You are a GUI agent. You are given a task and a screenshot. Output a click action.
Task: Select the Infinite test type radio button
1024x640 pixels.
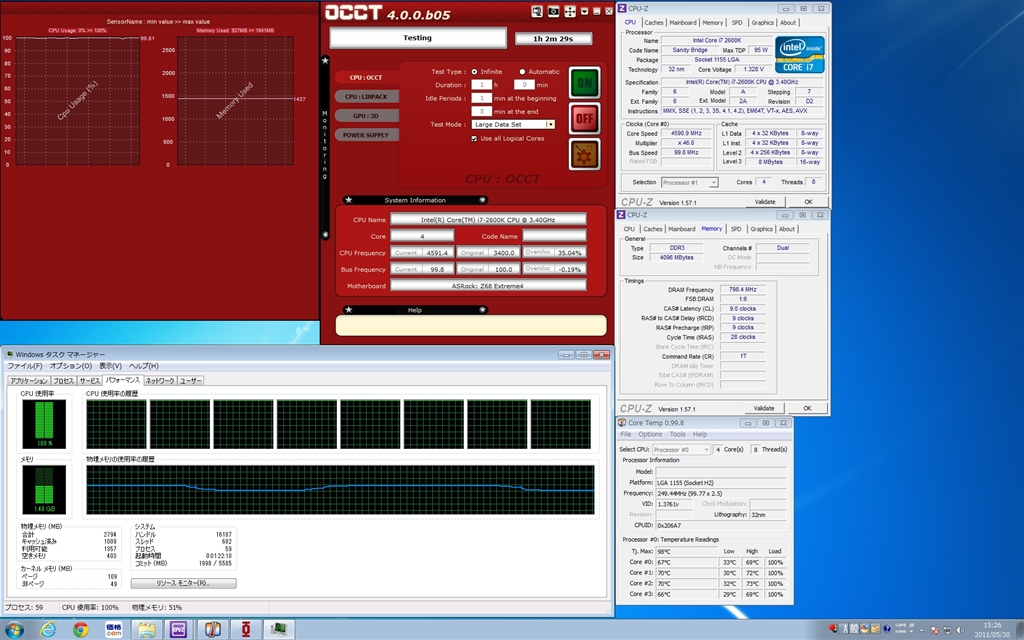(473, 72)
